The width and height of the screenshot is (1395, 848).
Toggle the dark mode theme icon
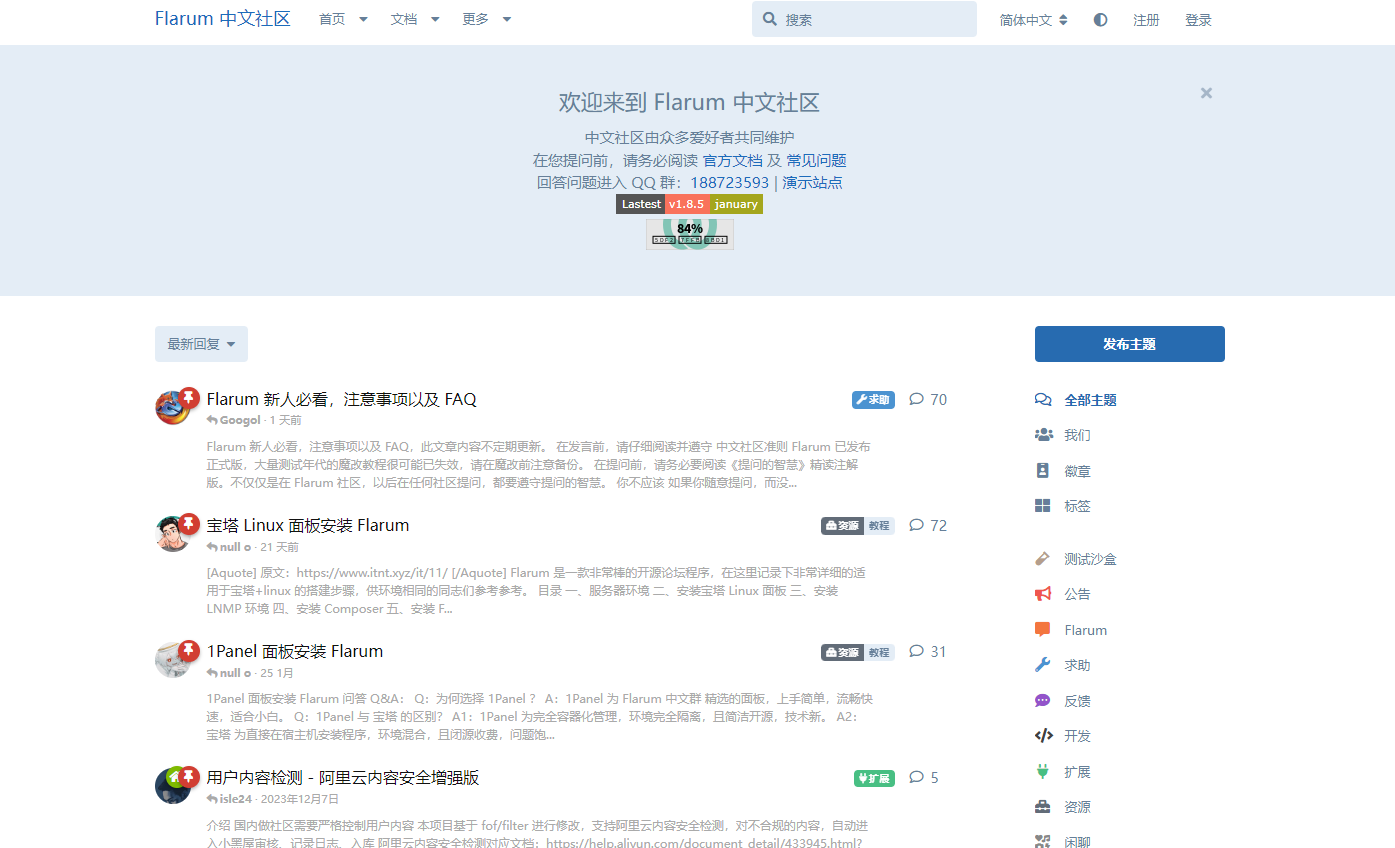point(1100,20)
